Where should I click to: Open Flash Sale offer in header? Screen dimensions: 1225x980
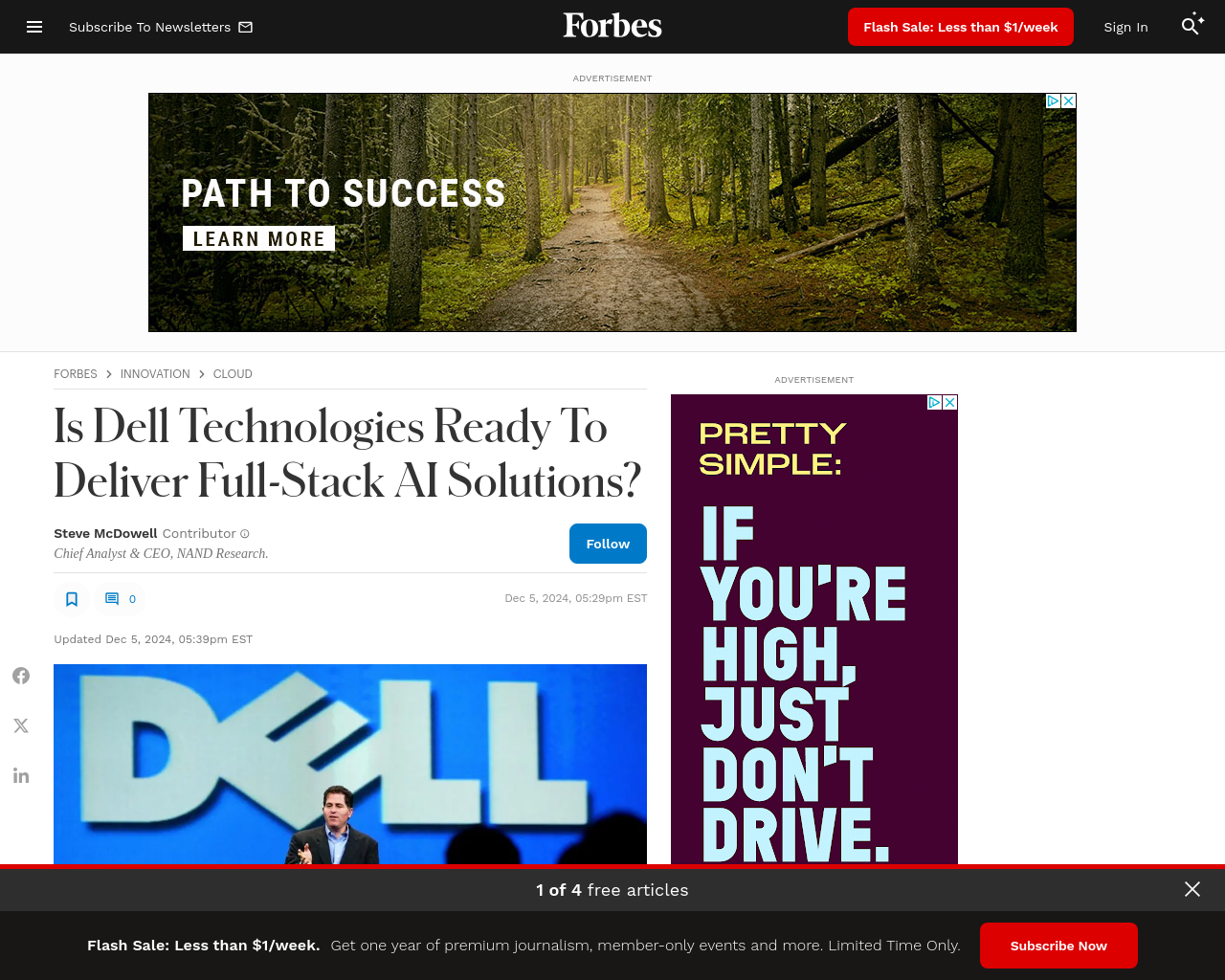coord(961,27)
